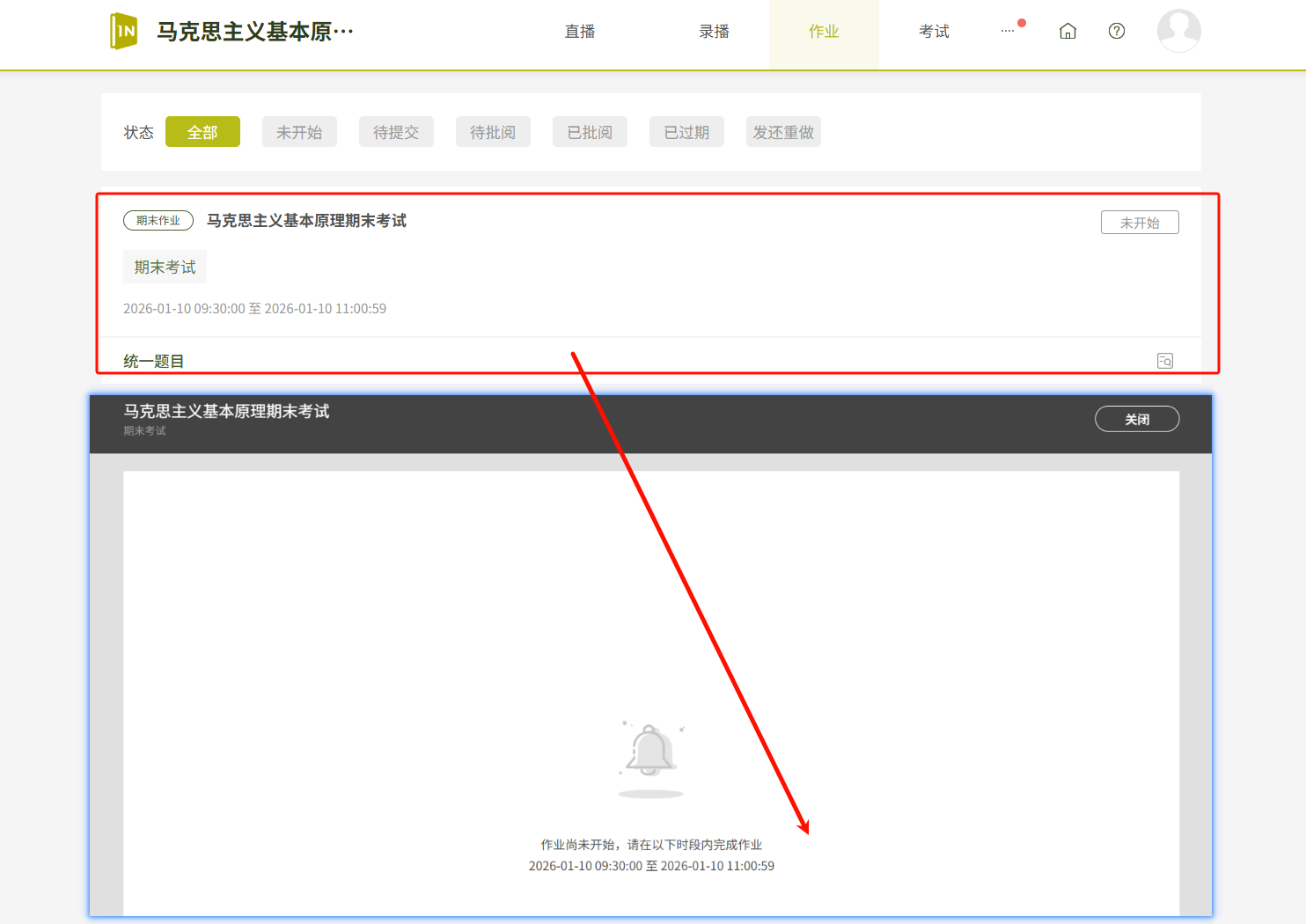Filter by 待提交 status

pyautogui.click(x=396, y=132)
